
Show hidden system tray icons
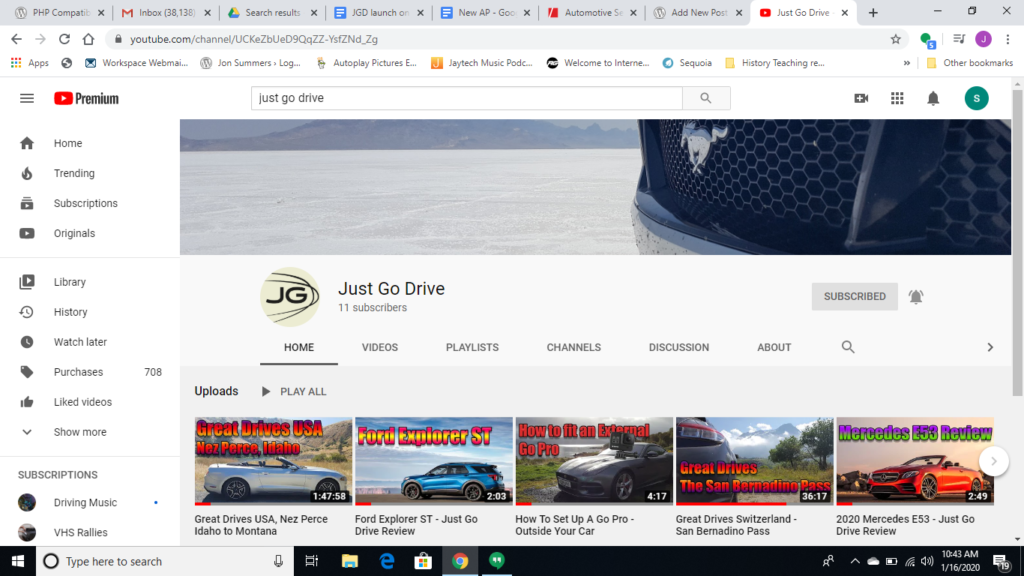pos(854,561)
